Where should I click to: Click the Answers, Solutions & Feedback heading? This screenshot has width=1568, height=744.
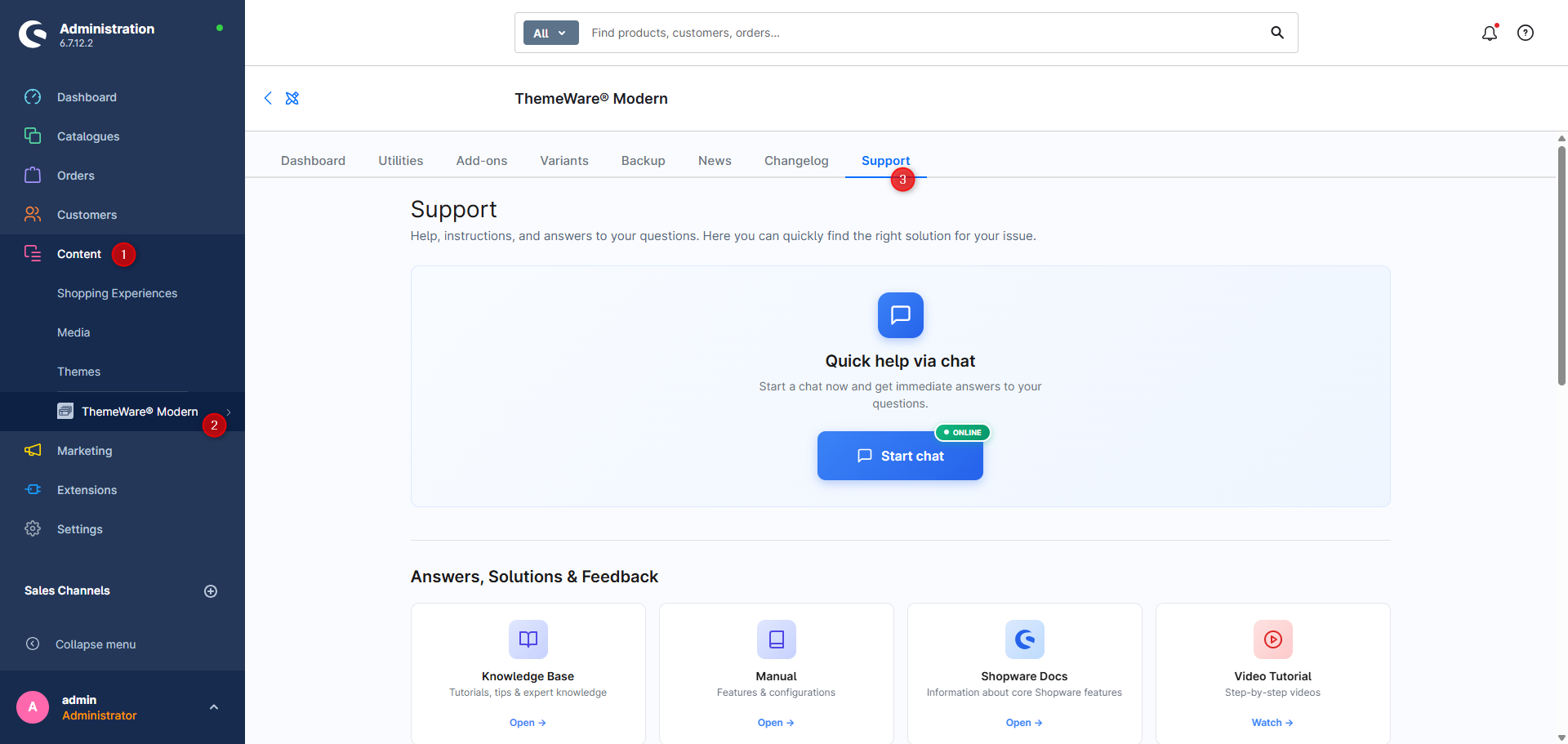pyautogui.click(x=534, y=577)
